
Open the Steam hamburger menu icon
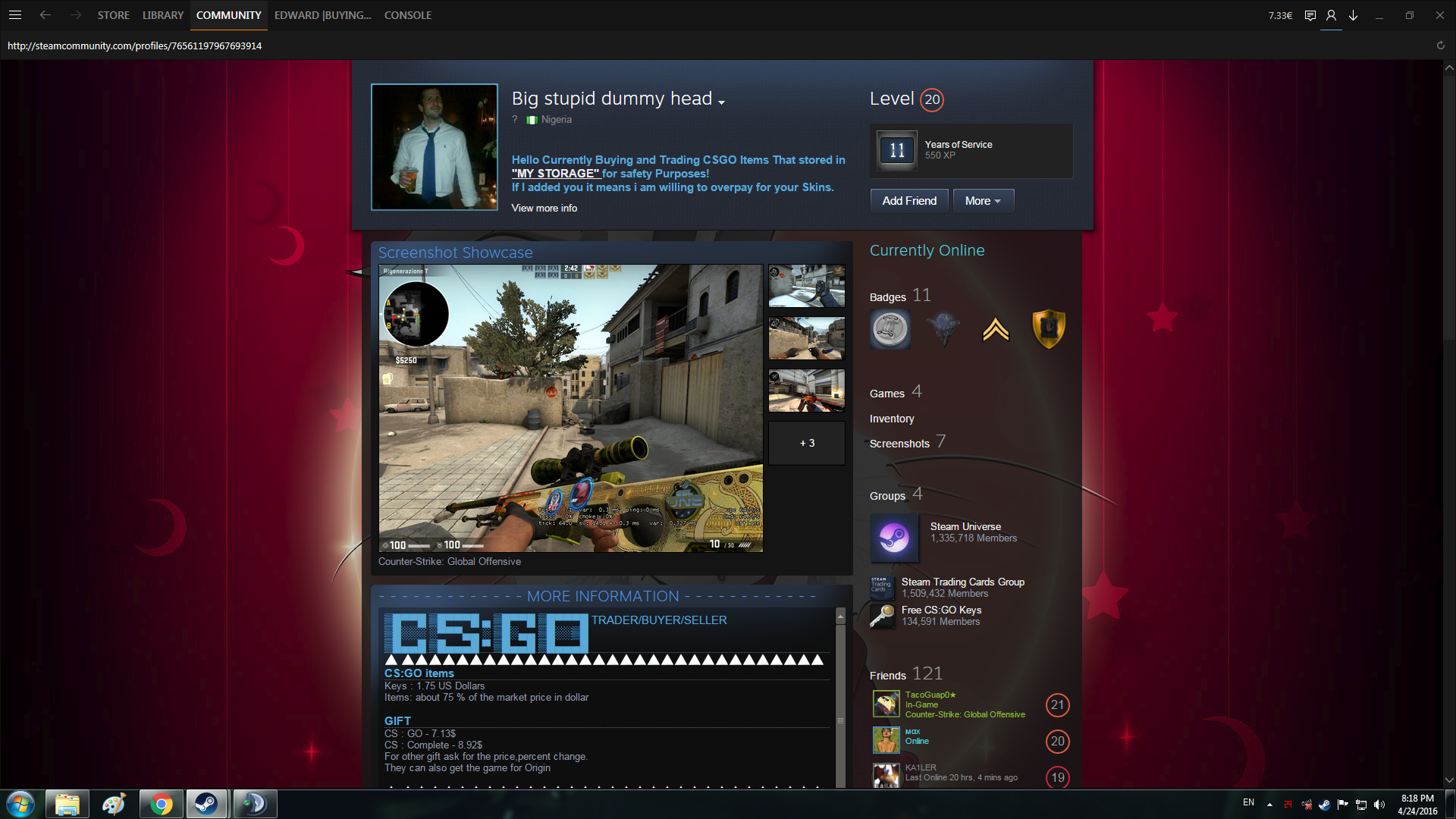click(14, 15)
